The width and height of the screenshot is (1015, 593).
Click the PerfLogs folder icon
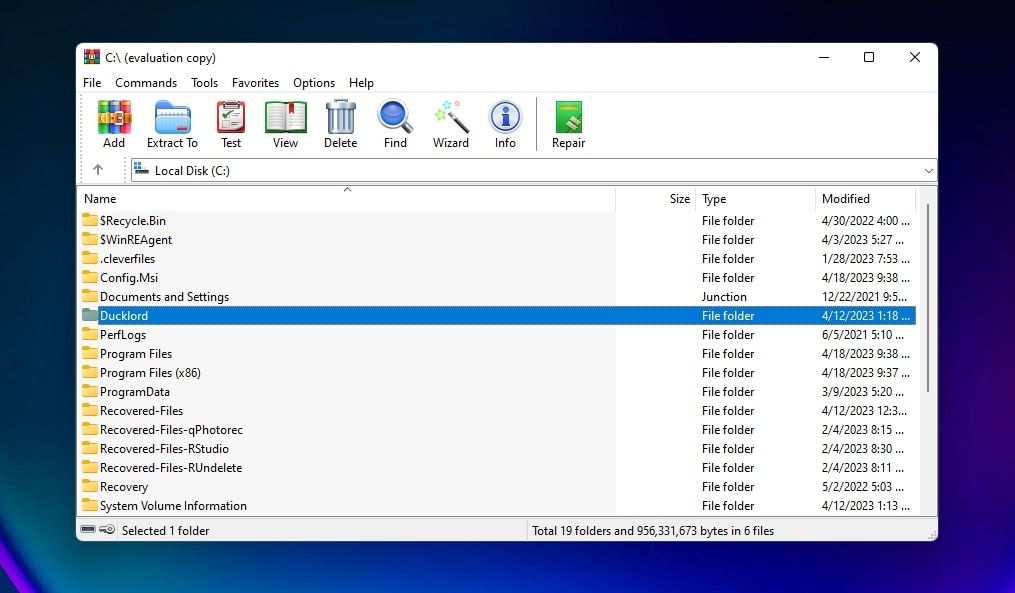(x=90, y=334)
